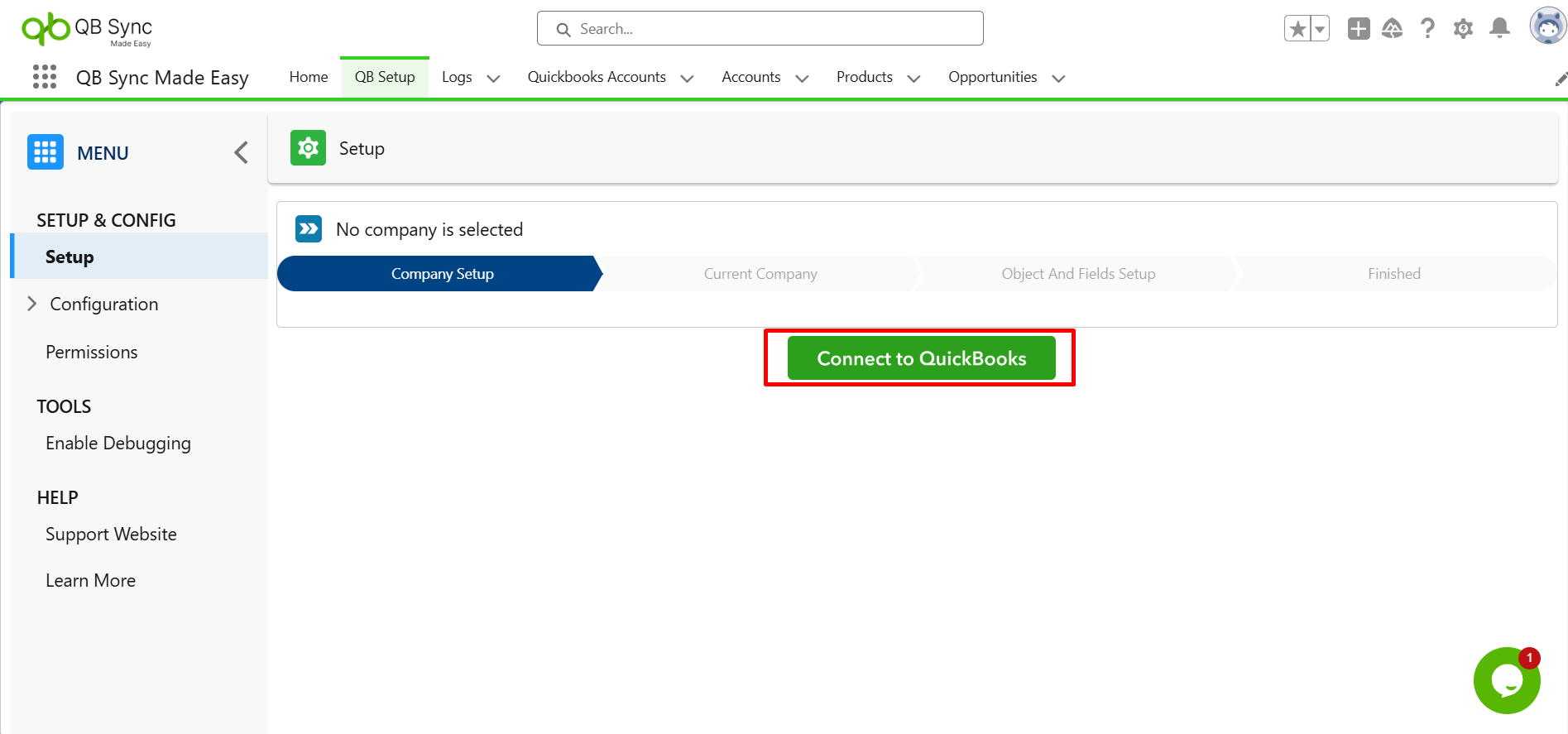Image resolution: width=1568 pixels, height=734 pixels.
Task: View notifications bell icon
Action: 1499,29
